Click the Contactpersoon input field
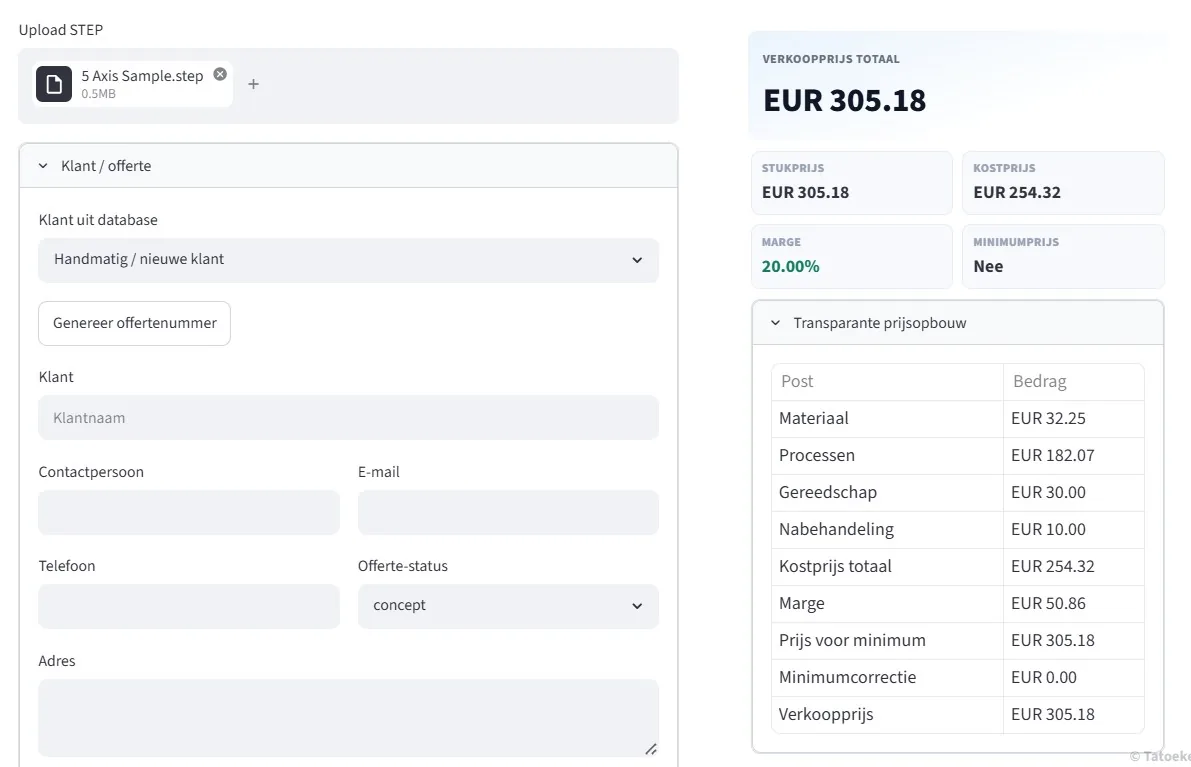This screenshot has width=1191, height=767. [189, 513]
